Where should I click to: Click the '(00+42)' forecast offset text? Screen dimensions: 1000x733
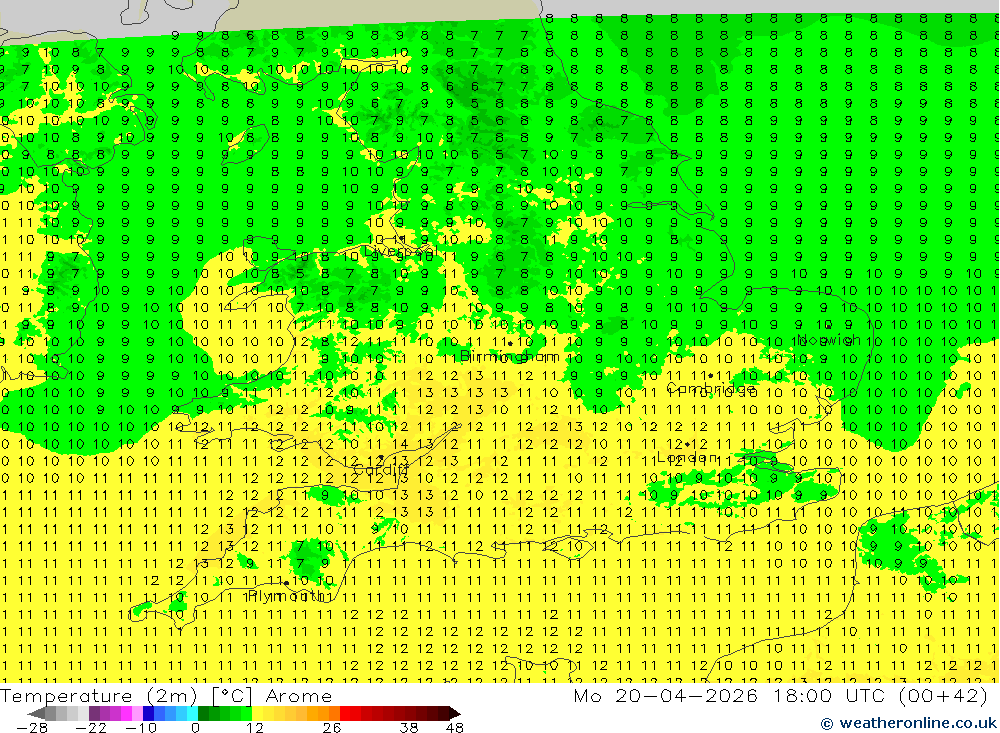coord(943,696)
